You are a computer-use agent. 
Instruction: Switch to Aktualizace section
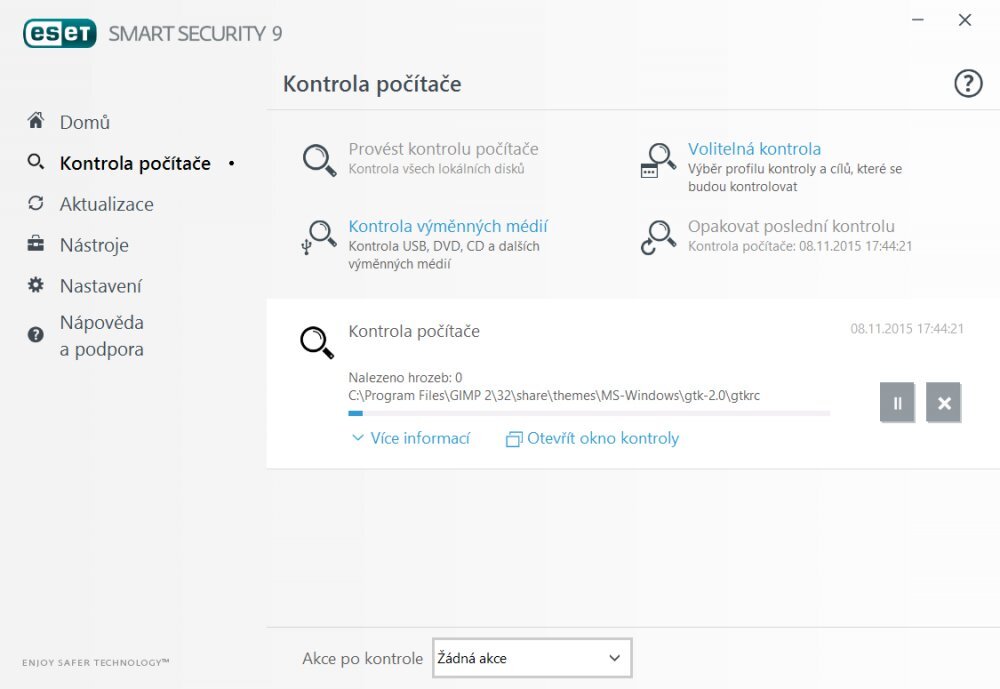click(107, 204)
